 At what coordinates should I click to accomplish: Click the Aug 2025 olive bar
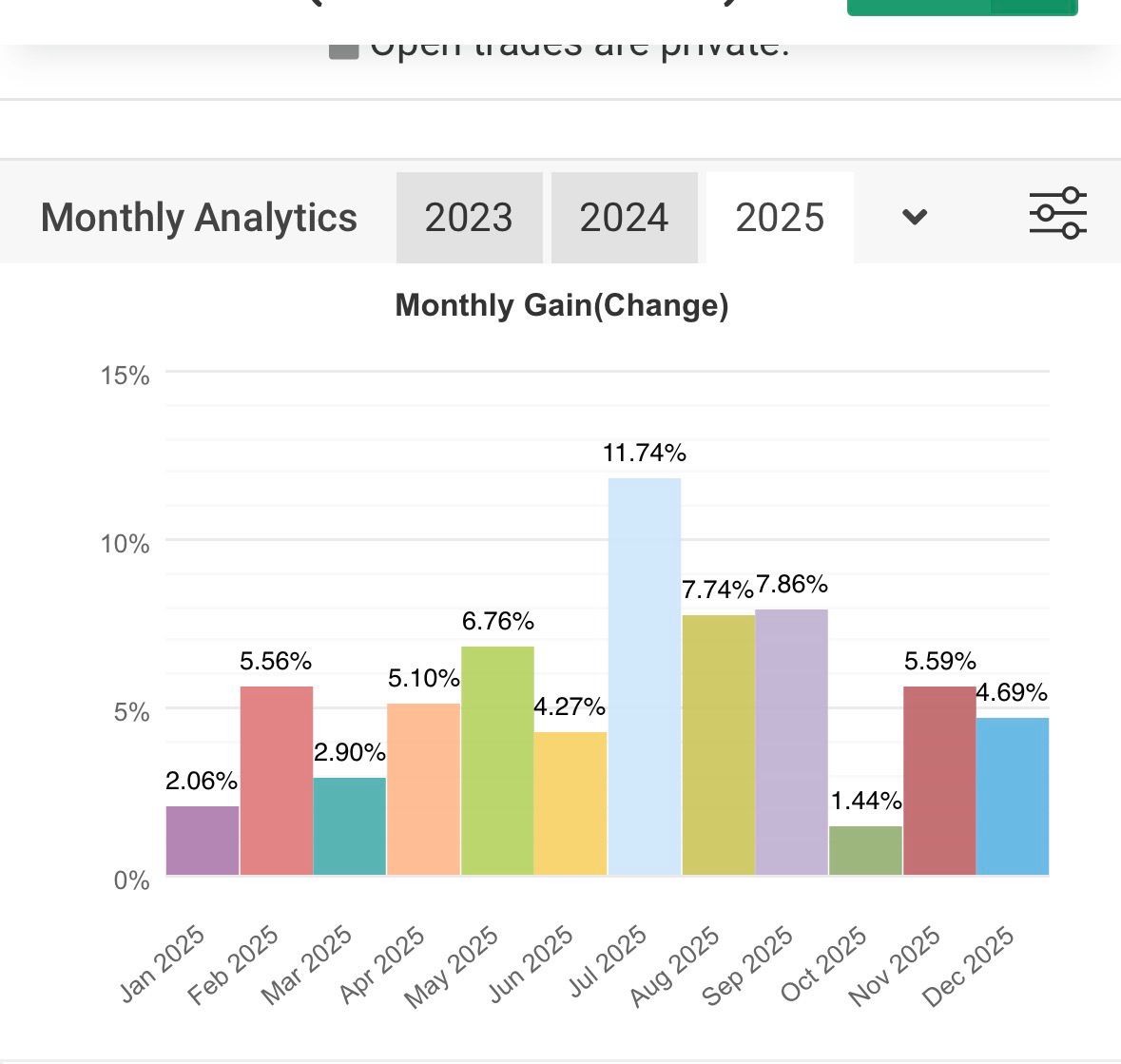click(x=718, y=745)
